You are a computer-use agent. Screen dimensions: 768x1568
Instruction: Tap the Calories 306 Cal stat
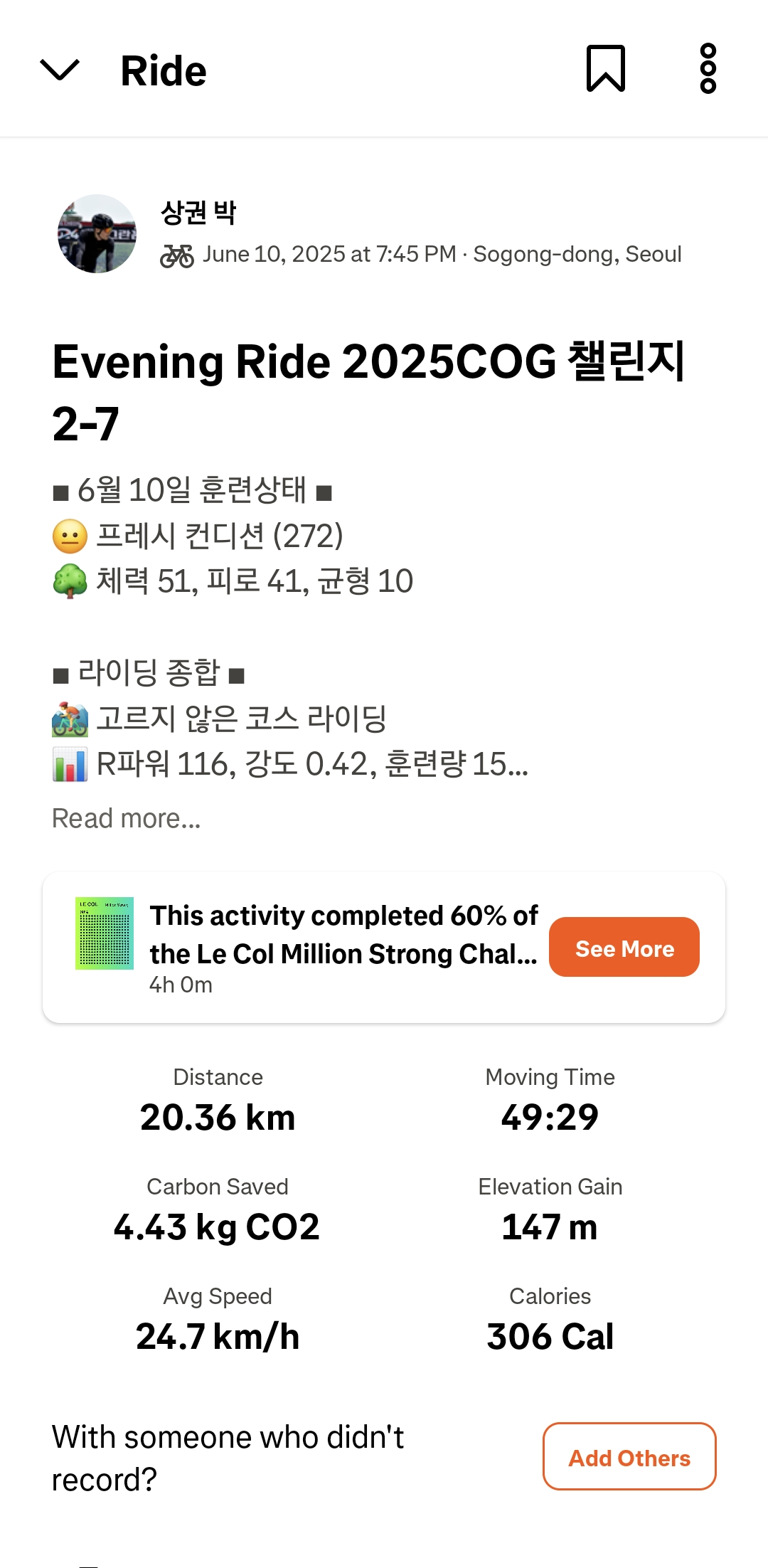point(550,1320)
